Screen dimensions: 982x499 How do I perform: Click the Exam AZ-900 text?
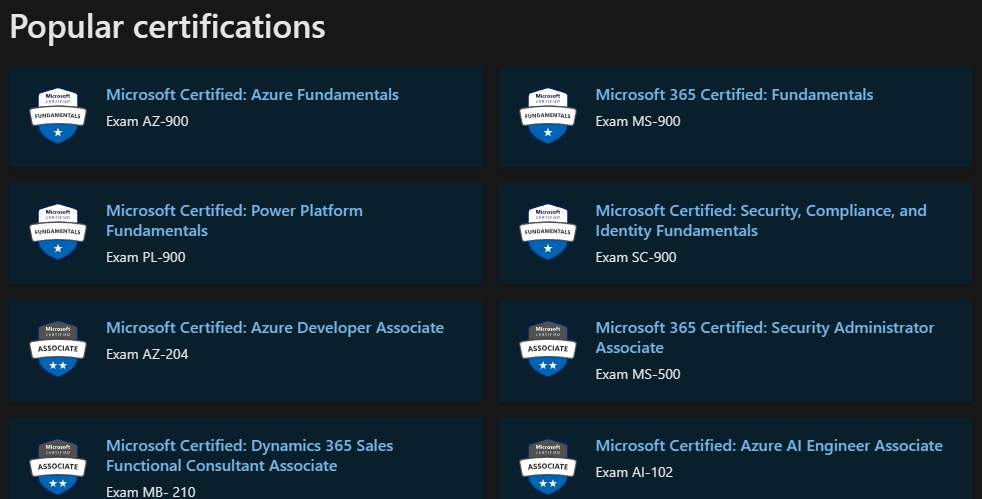click(x=147, y=122)
